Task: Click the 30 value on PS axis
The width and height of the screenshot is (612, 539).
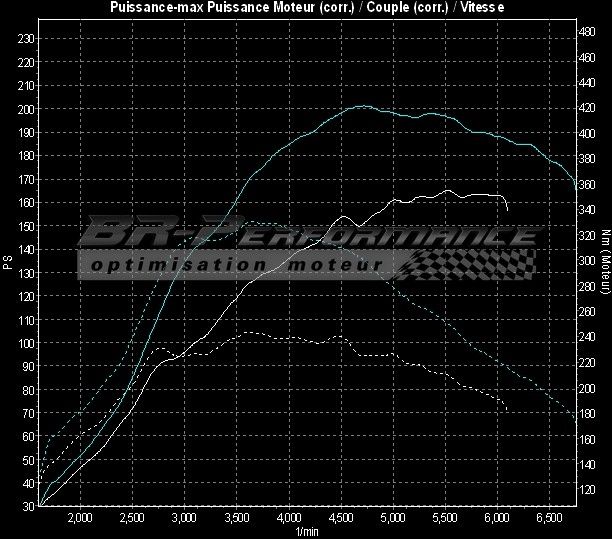Action: (x=29, y=506)
